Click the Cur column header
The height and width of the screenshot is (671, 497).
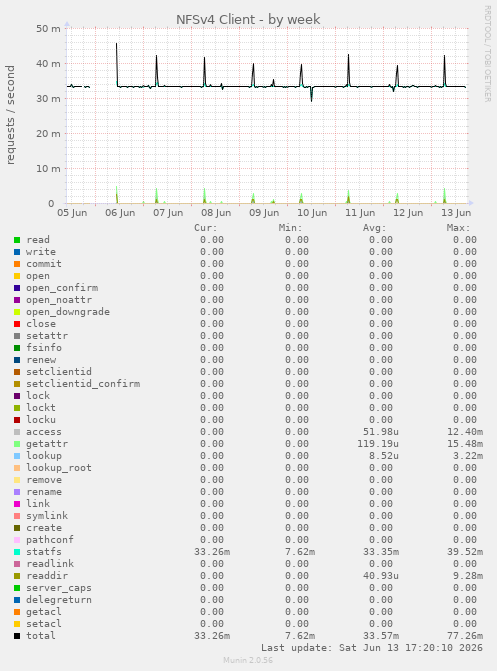(x=206, y=228)
